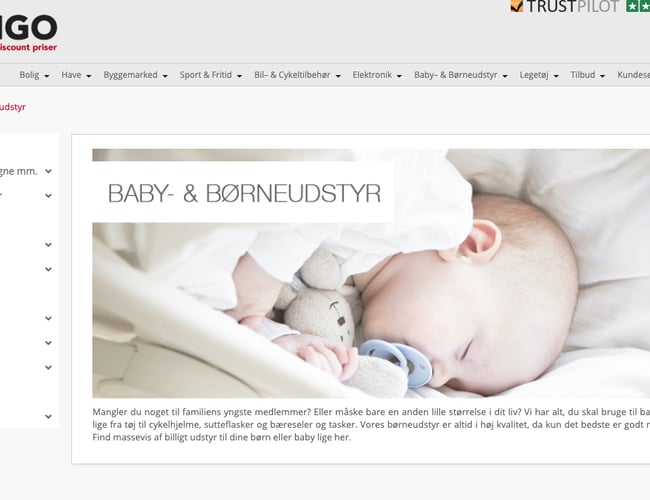Click the Trustpilot logo checkmark icon

[517, 6]
